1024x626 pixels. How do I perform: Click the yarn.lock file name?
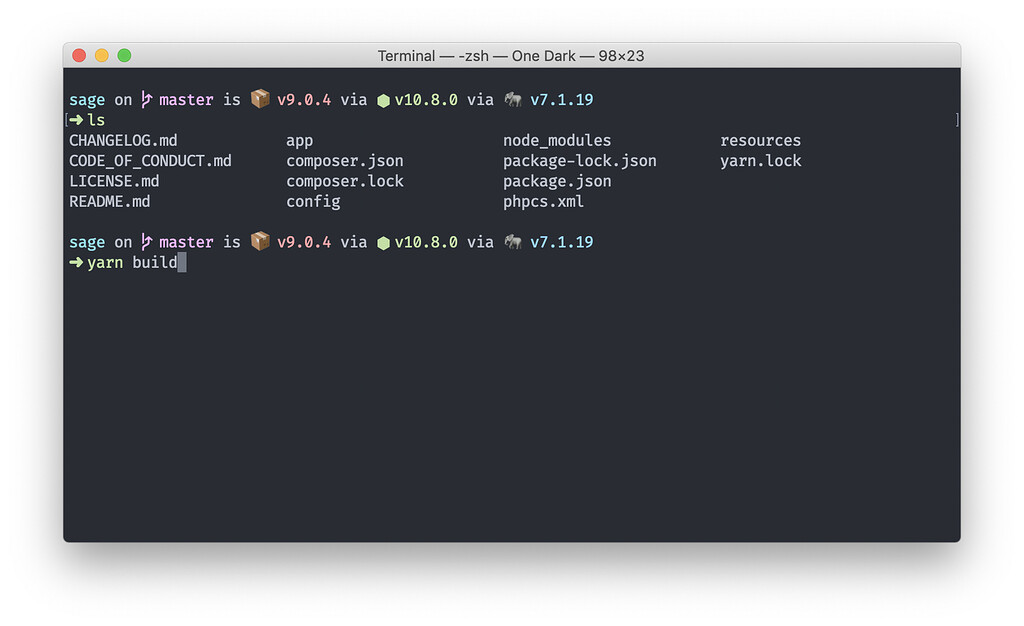tap(760, 160)
